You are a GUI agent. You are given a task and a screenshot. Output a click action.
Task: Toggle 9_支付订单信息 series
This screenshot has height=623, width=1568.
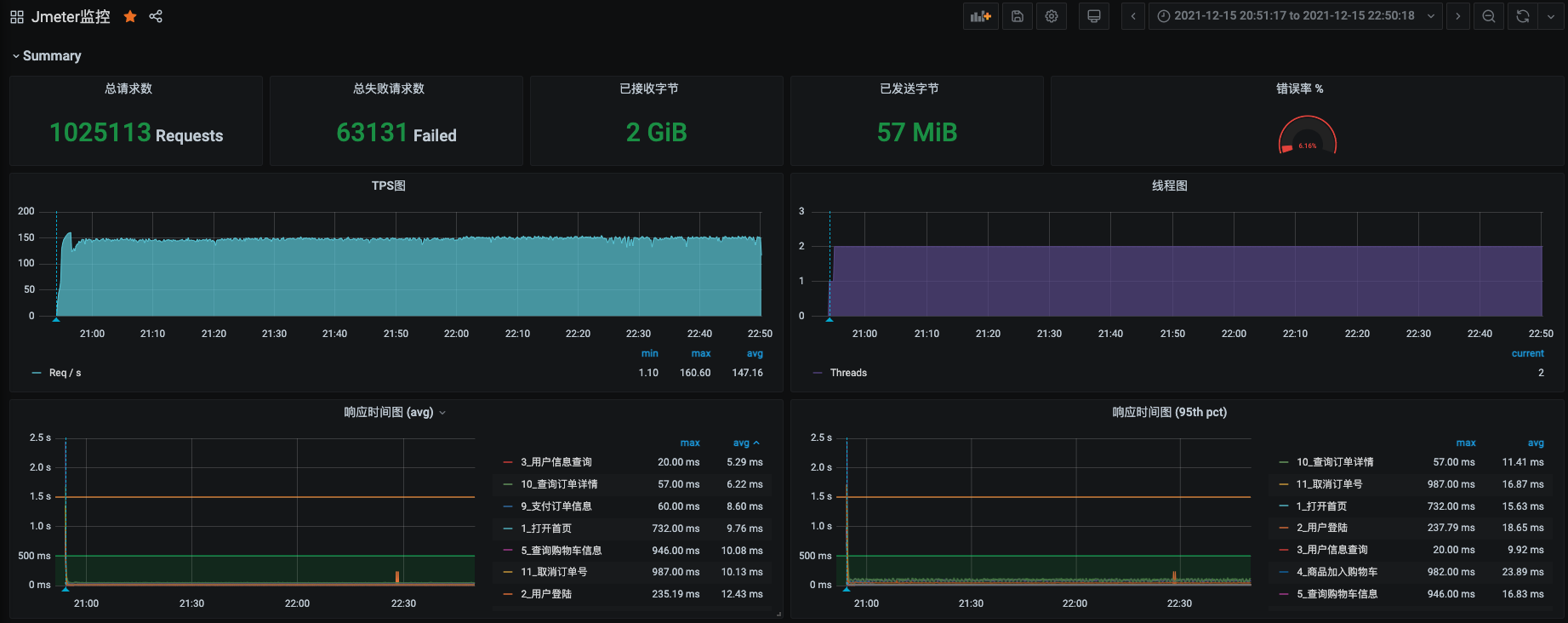click(x=556, y=506)
